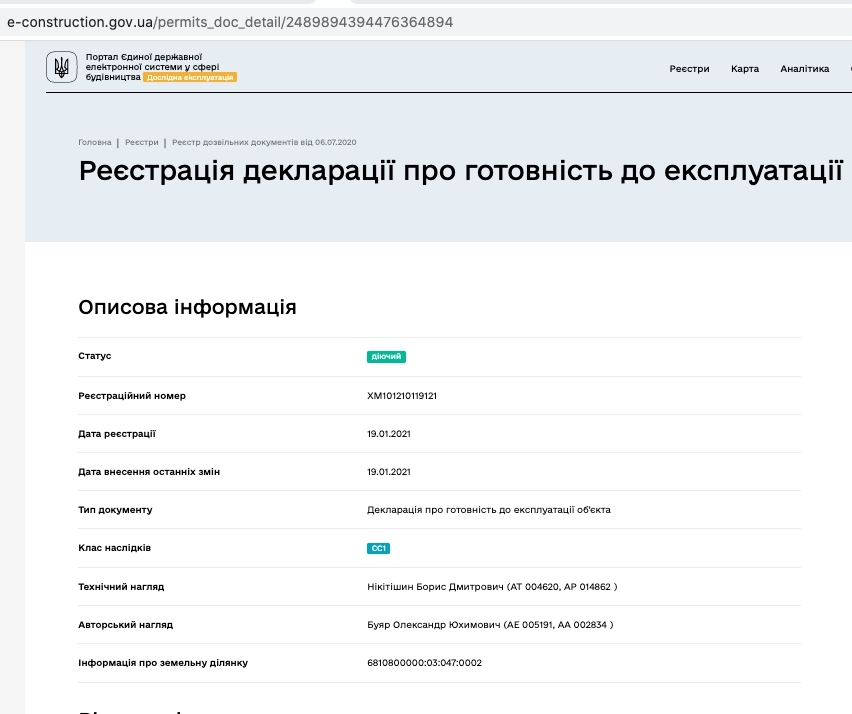Image resolution: width=852 pixels, height=714 pixels.
Task: Click the Ukrainian trident emblem logo
Action: point(61,67)
